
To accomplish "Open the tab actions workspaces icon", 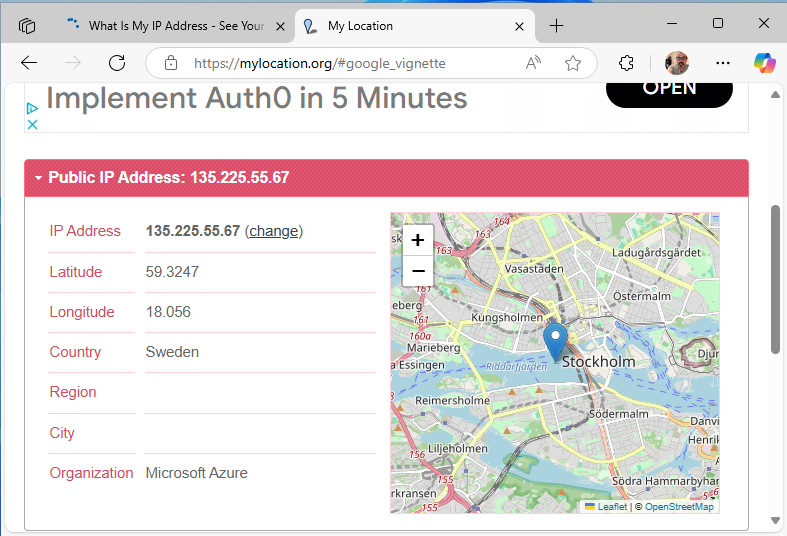I will (27, 26).
